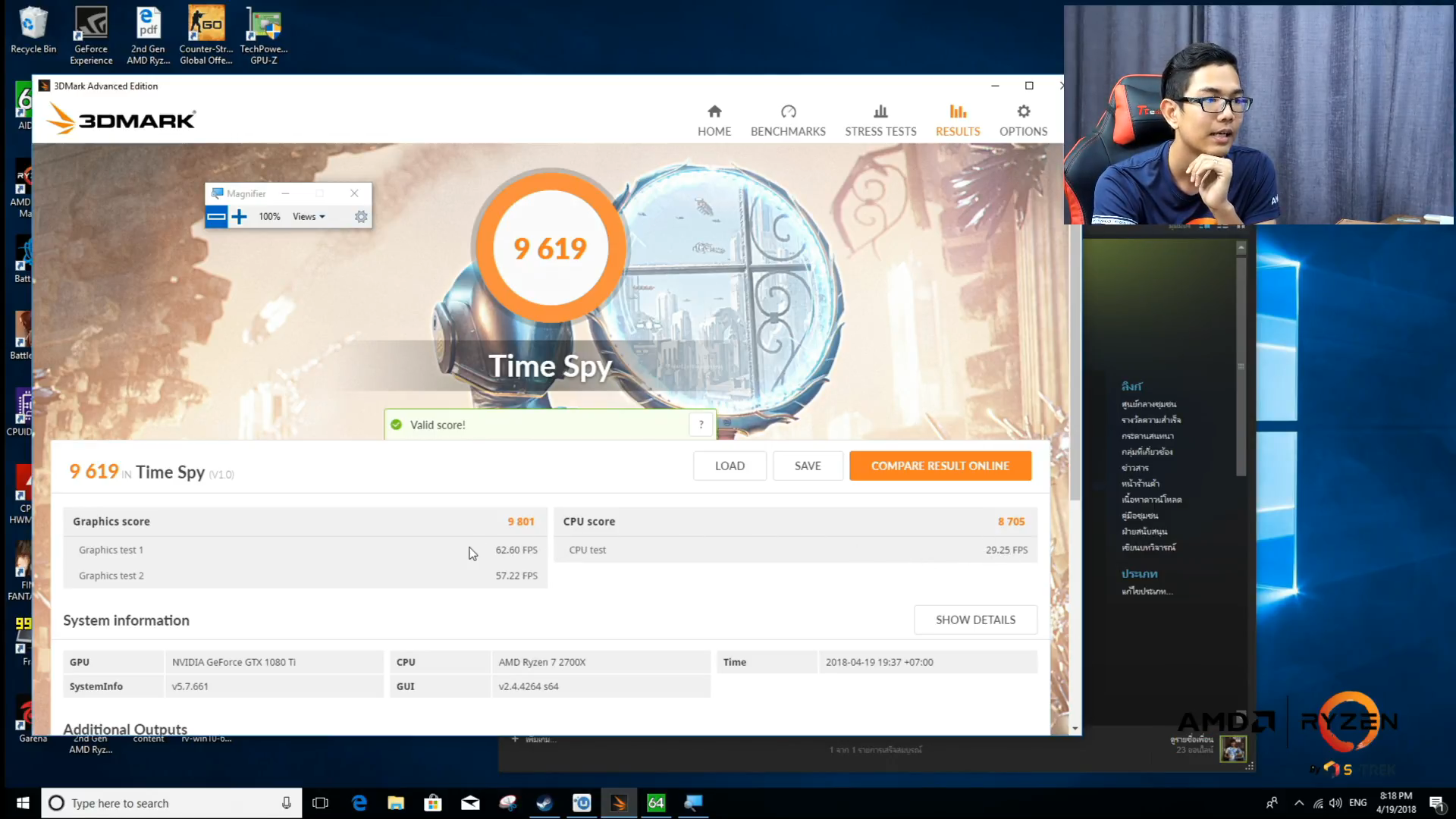Open Magnifier settings gear icon
This screenshot has width=1456, height=819.
click(361, 217)
